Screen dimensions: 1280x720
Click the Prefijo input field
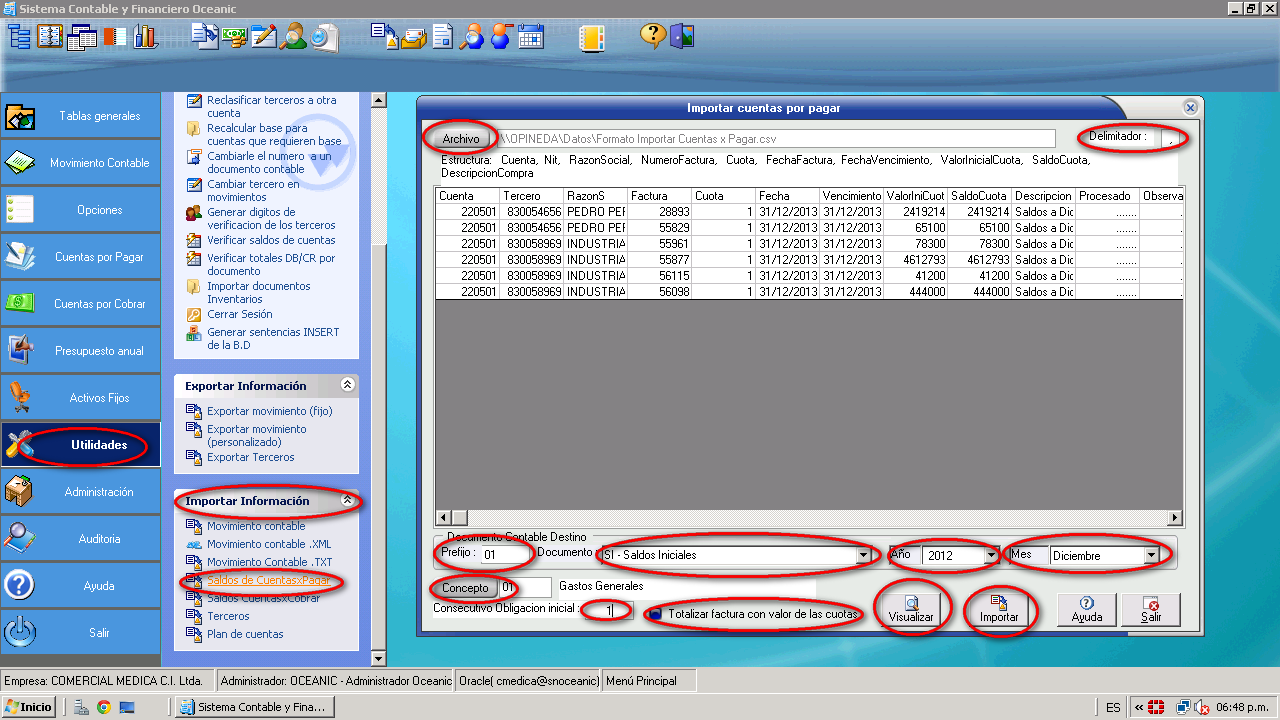coord(505,554)
